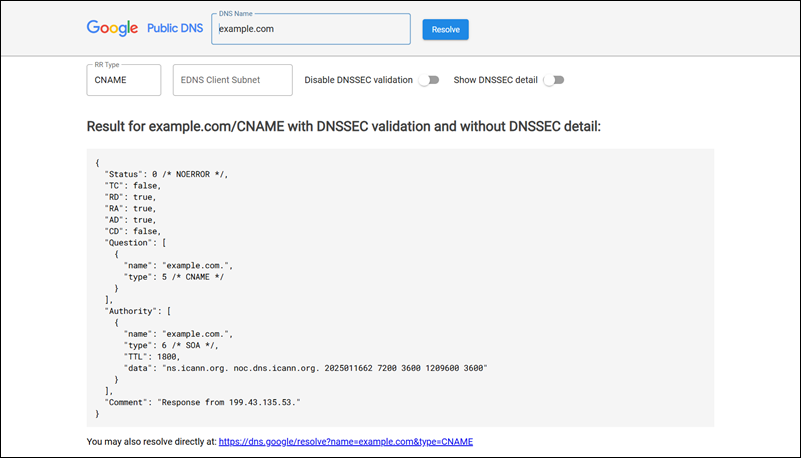Click "You may also resolve directly at:" text
This screenshot has height=458, width=801.
click(152, 442)
